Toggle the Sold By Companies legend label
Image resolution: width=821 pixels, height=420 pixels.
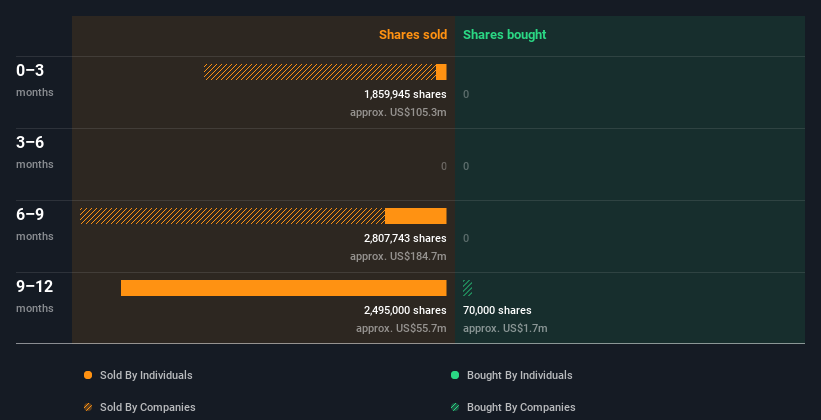point(147,407)
